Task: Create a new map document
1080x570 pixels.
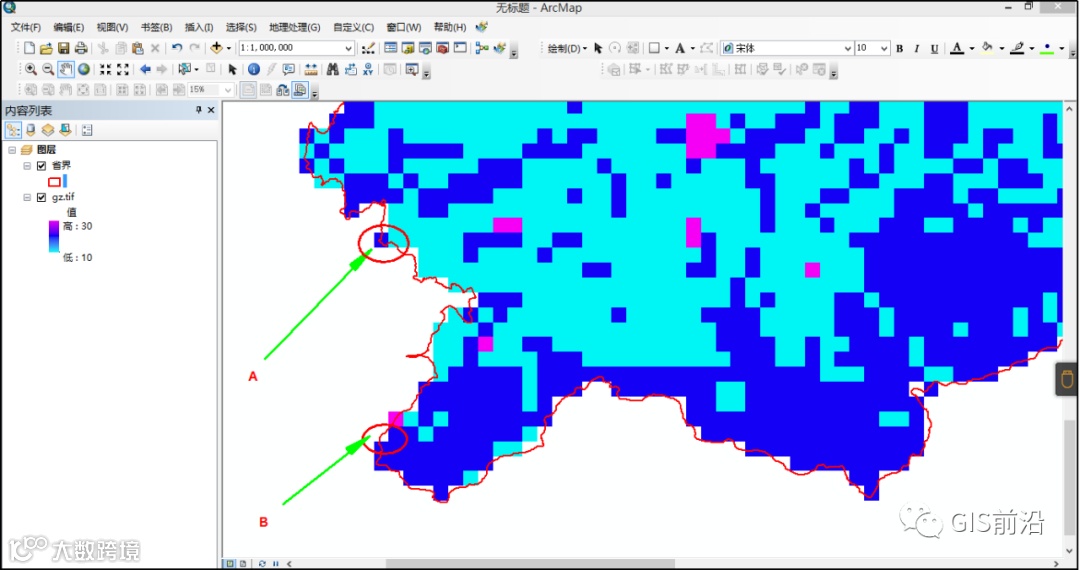Action: 29,48
